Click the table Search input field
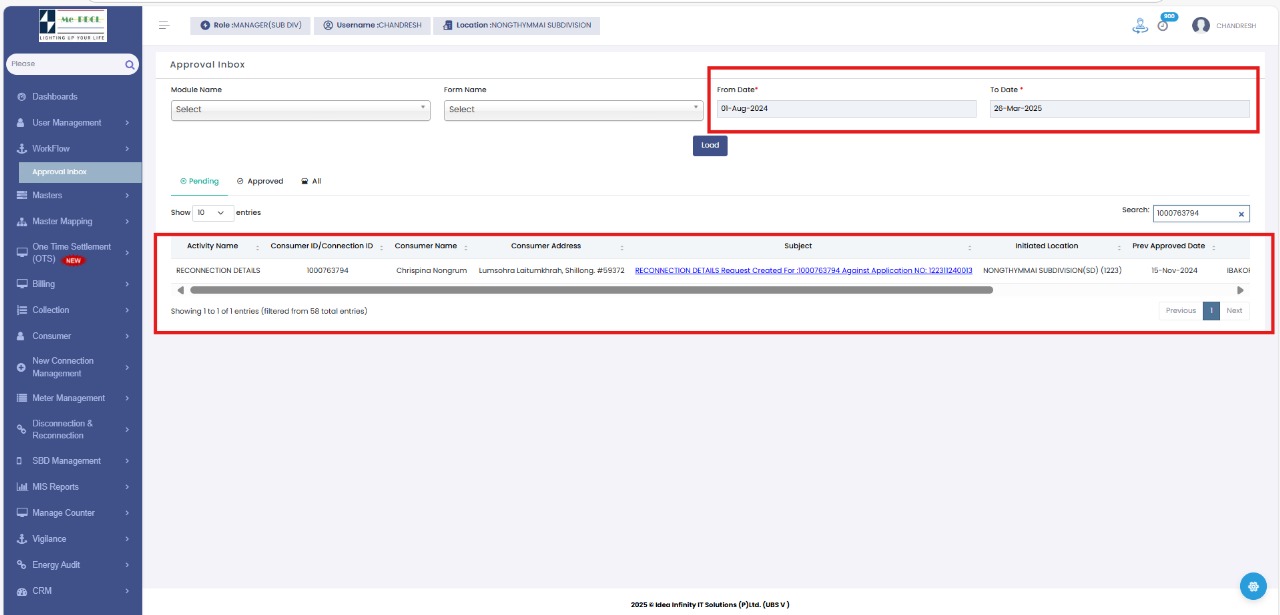 pos(1200,213)
